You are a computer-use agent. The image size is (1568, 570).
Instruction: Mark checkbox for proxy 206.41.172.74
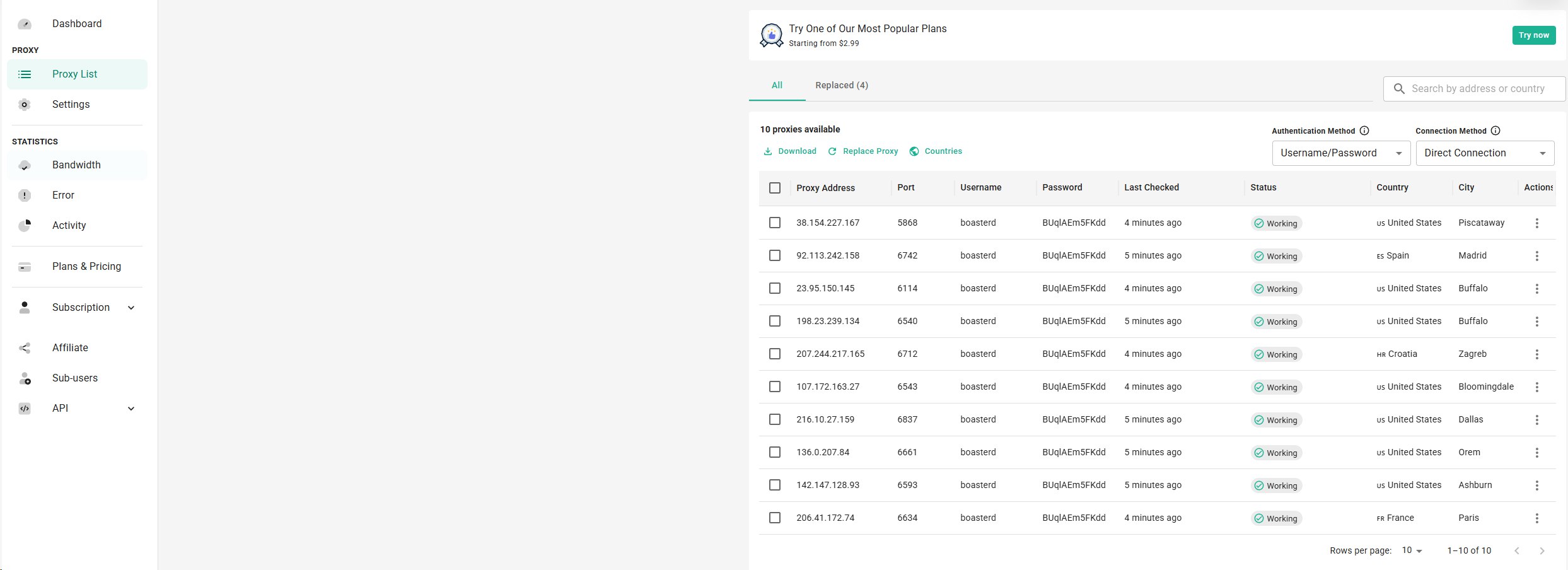coord(775,518)
